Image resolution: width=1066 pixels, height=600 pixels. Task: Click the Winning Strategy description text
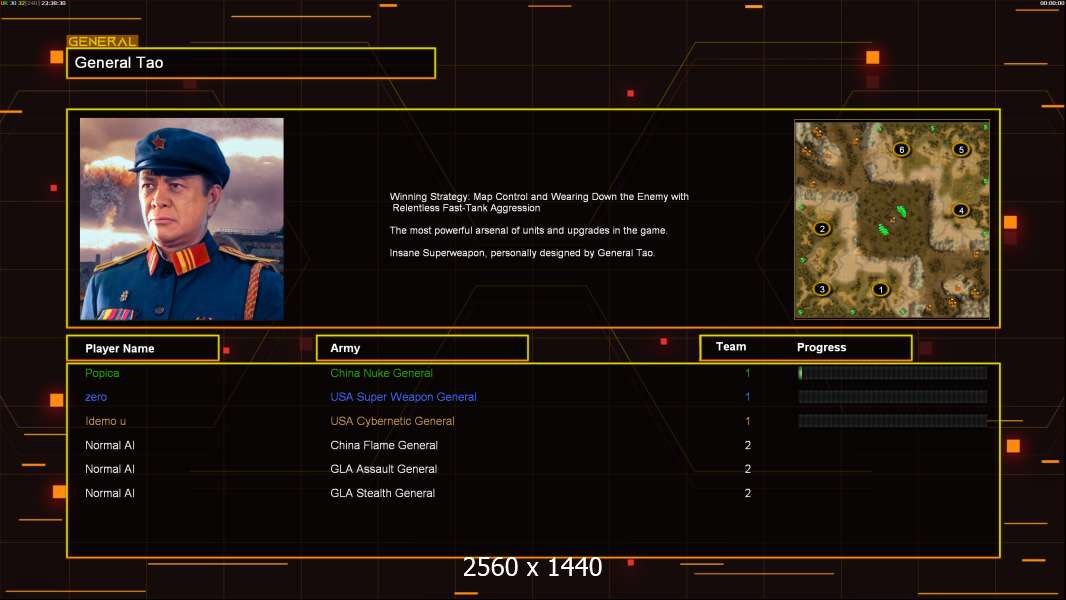tap(539, 202)
